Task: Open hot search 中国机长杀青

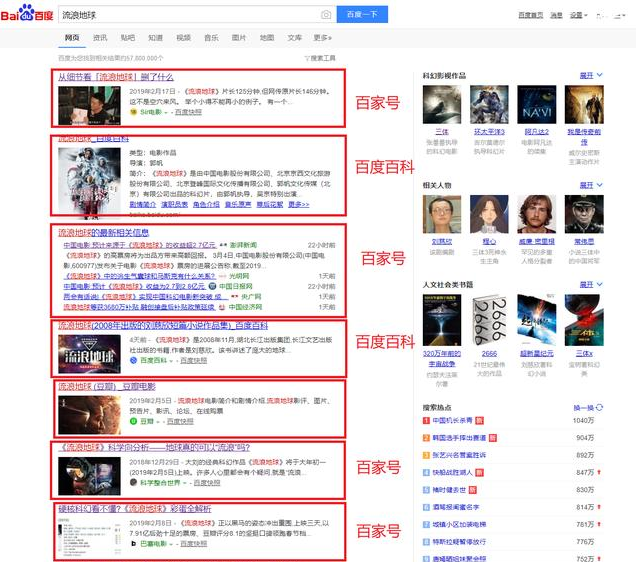Action: click(453, 420)
